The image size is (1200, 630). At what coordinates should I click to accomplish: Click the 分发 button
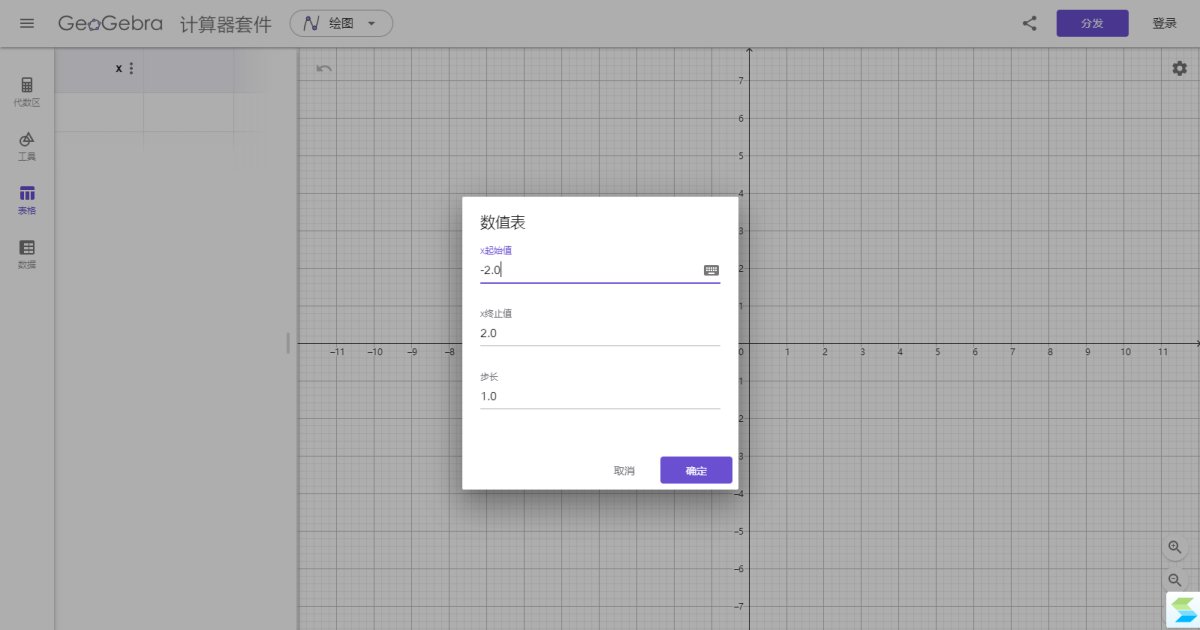click(1092, 22)
